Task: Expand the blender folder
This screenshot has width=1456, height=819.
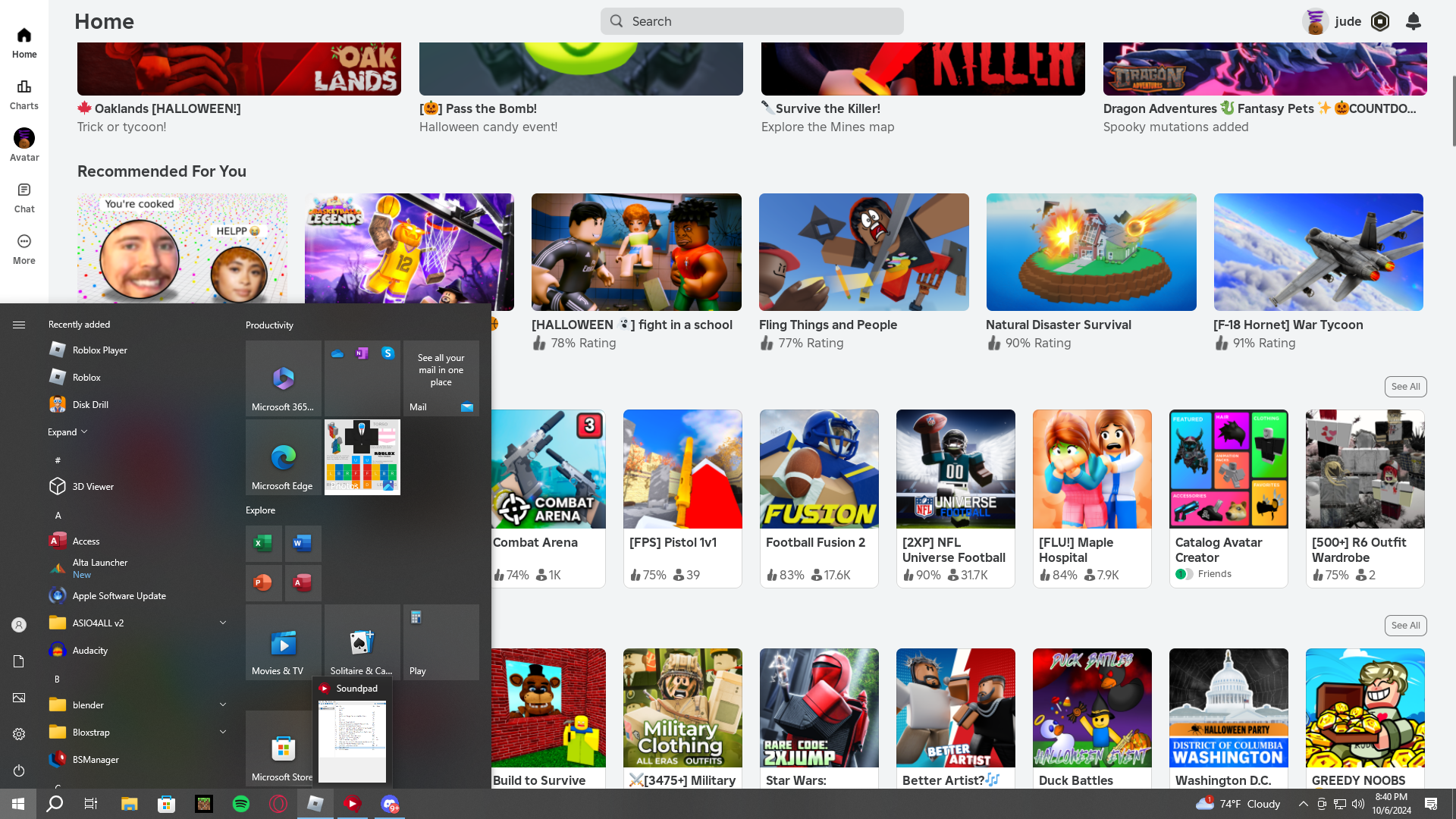Action: pos(223,704)
